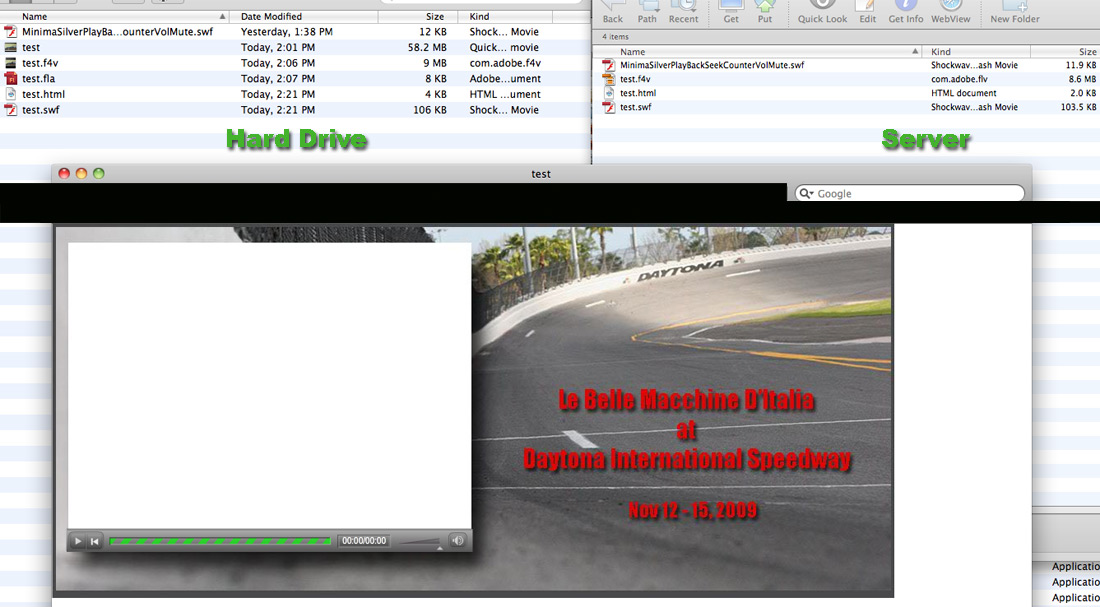Click test.swf name in server list
Viewport: 1100px width, 607px height.
[636, 107]
